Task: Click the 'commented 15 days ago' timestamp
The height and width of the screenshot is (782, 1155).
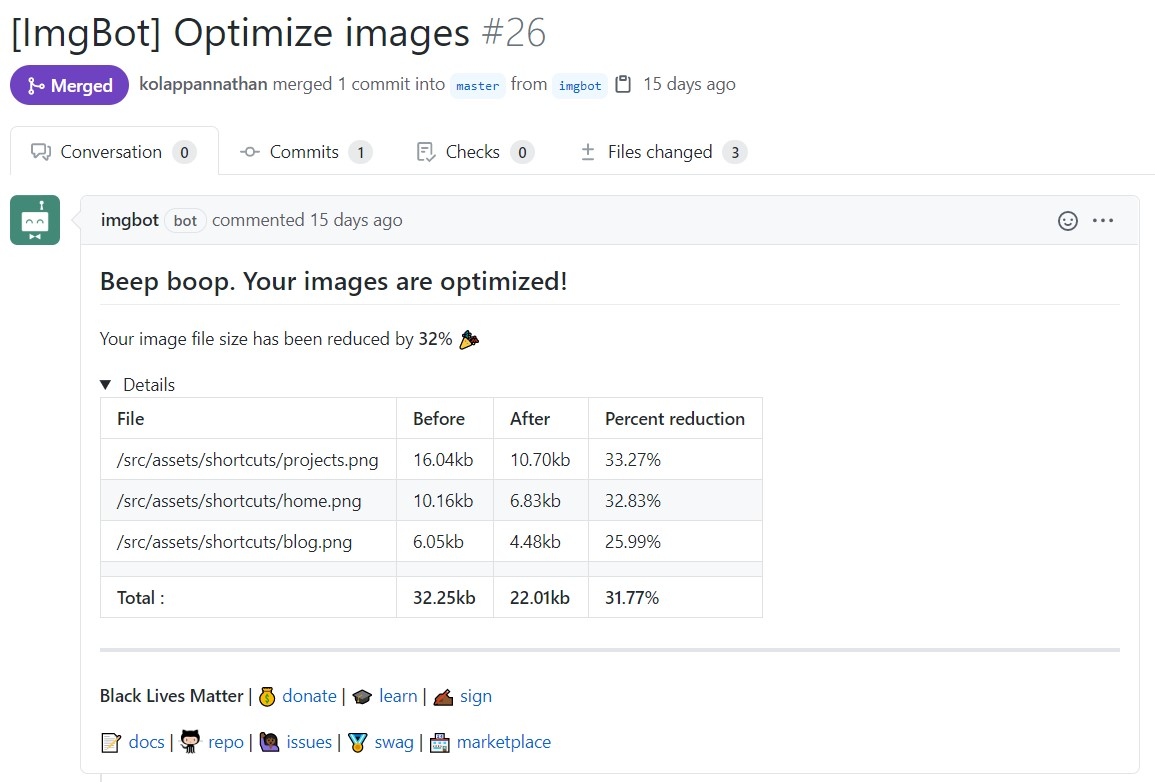Action: pyautogui.click(x=307, y=220)
